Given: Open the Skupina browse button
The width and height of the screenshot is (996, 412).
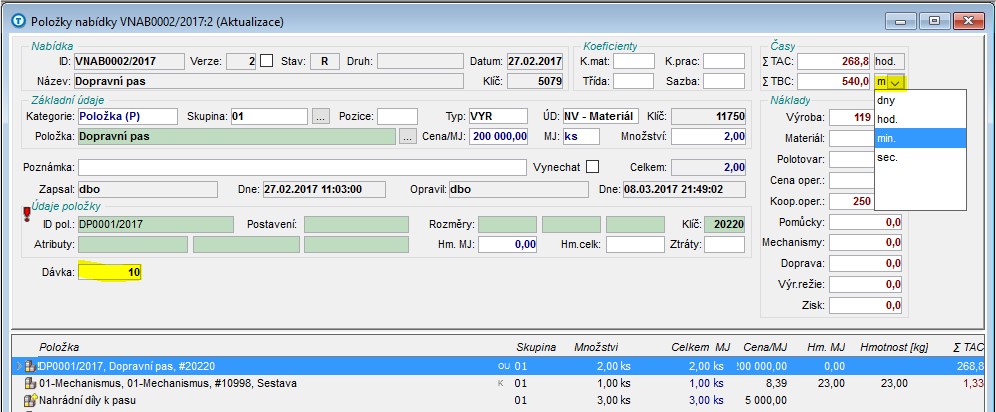Looking at the screenshot, I should [320, 117].
